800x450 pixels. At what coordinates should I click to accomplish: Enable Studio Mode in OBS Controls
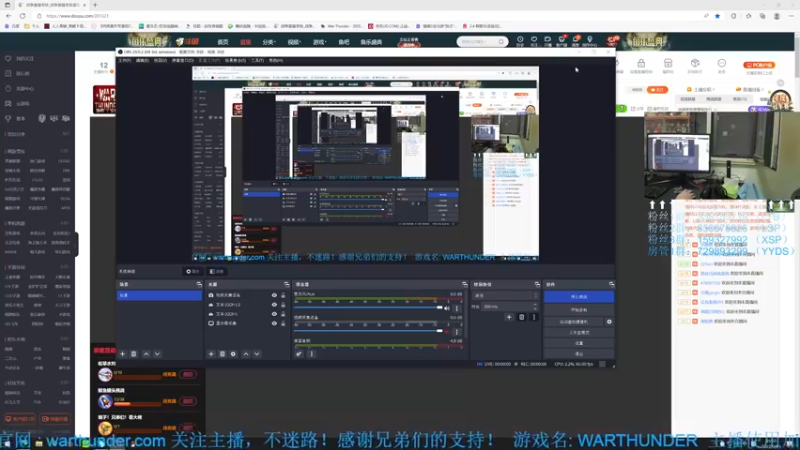pos(579,333)
